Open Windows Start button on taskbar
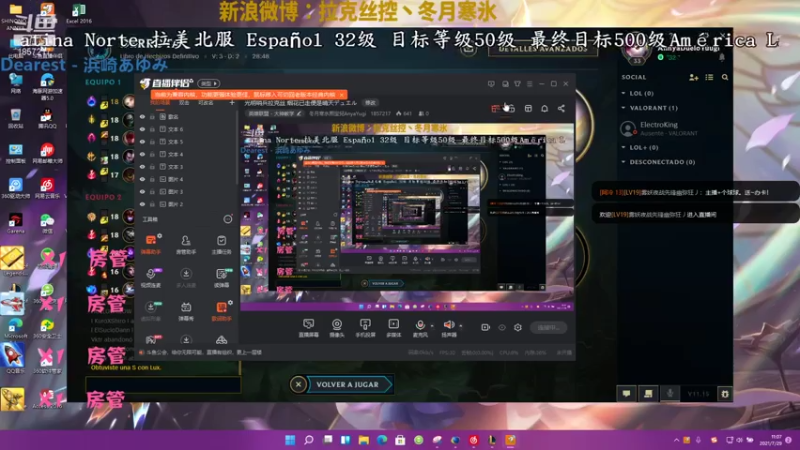The height and width of the screenshot is (450, 800). [290, 440]
